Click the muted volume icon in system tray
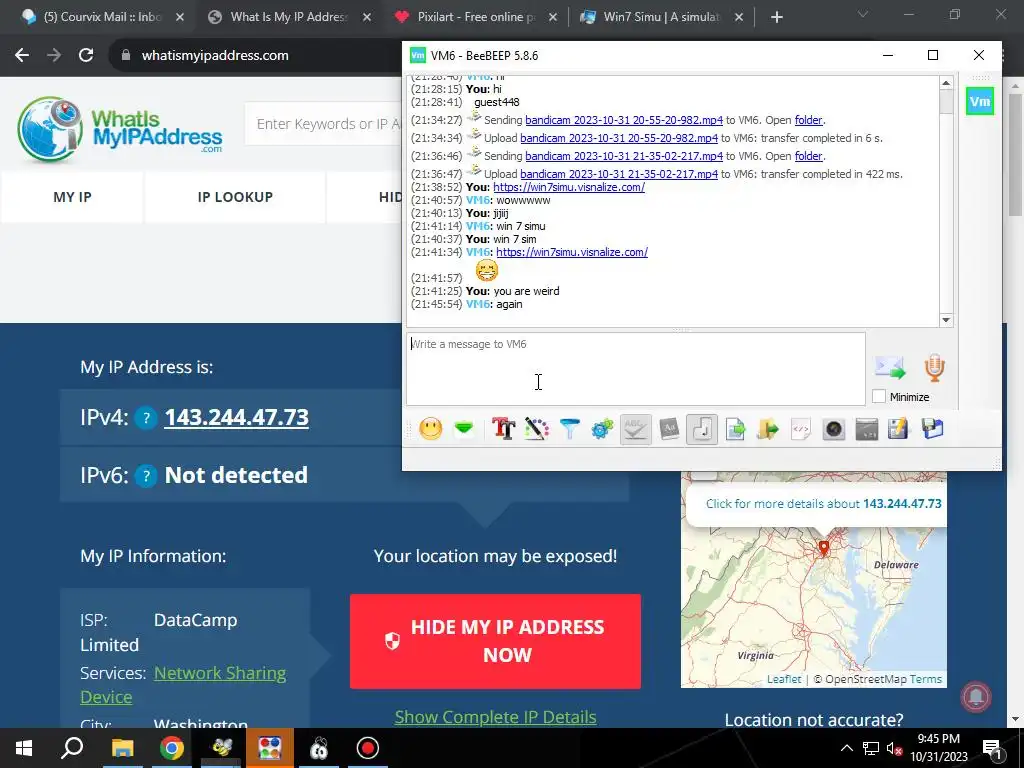Image resolution: width=1024 pixels, height=768 pixels. tap(893, 748)
